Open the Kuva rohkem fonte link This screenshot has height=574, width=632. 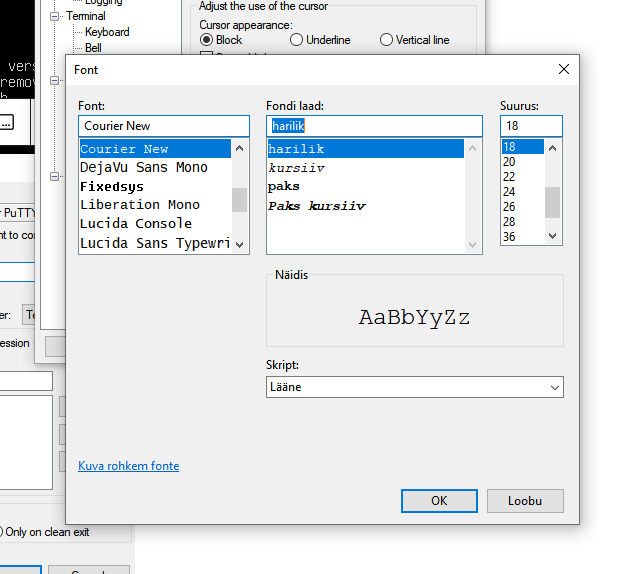point(128,466)
